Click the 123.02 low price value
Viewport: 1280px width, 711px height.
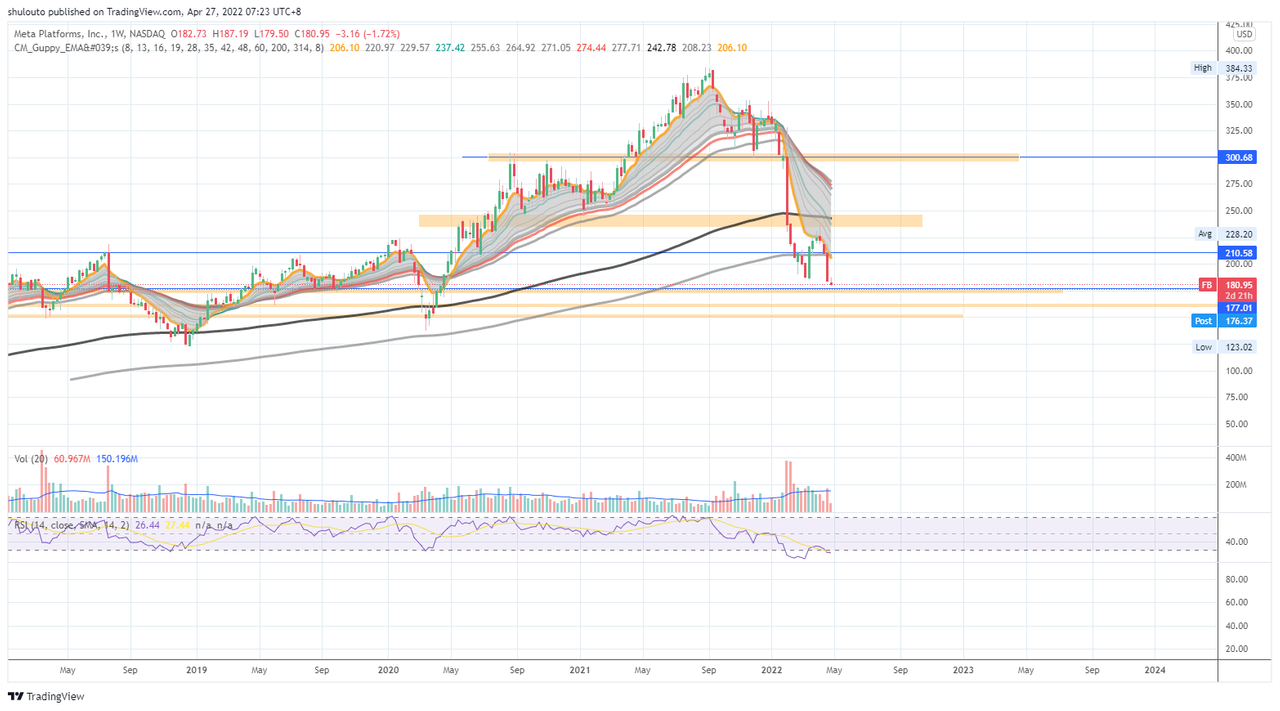coord(1238,347)
